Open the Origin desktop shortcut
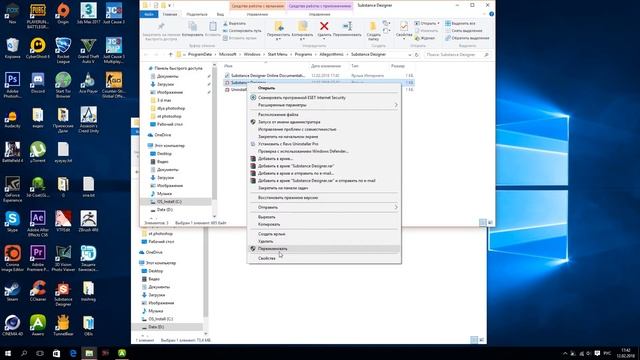Viewport: 640px width, 360px height. [63, 13]
